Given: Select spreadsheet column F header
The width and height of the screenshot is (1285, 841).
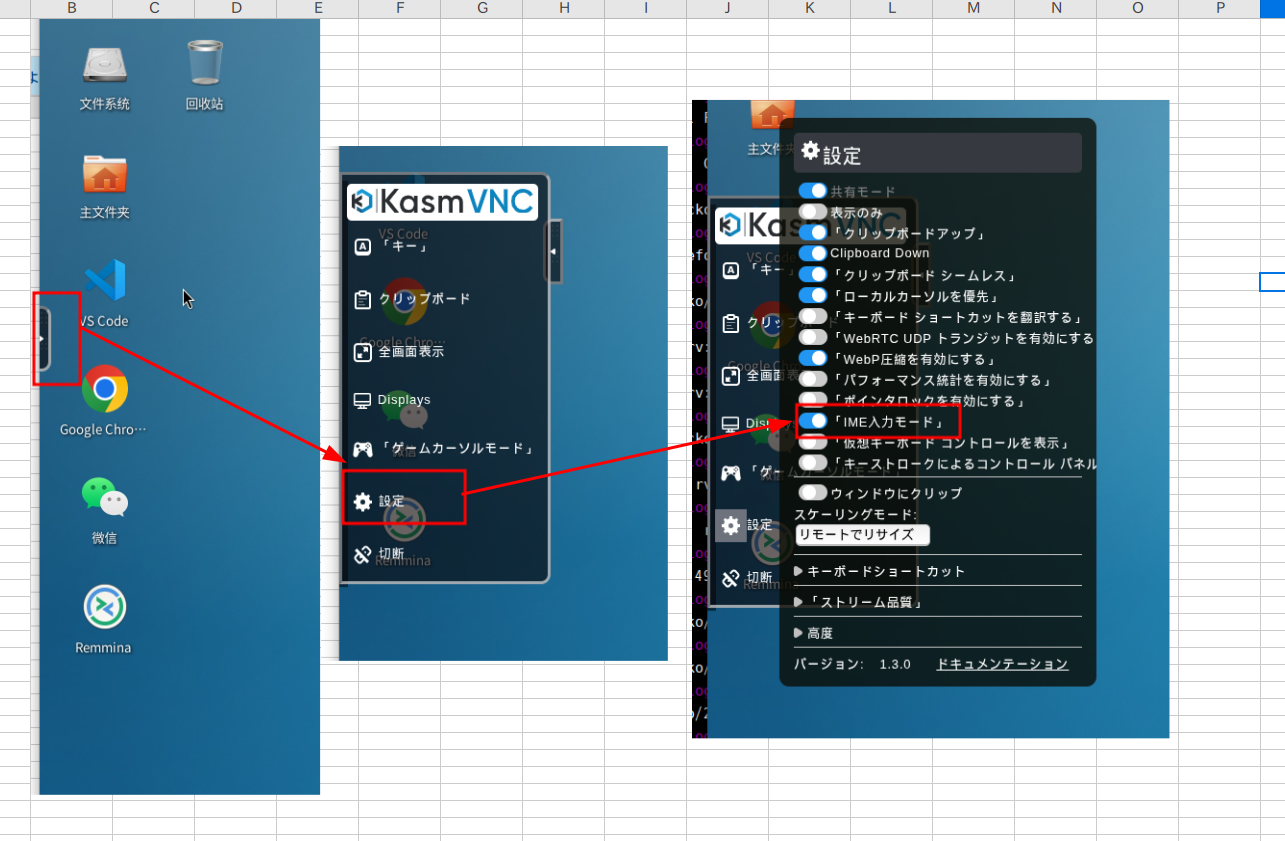Looking at the screenshot, I should [x=400, y=9].
